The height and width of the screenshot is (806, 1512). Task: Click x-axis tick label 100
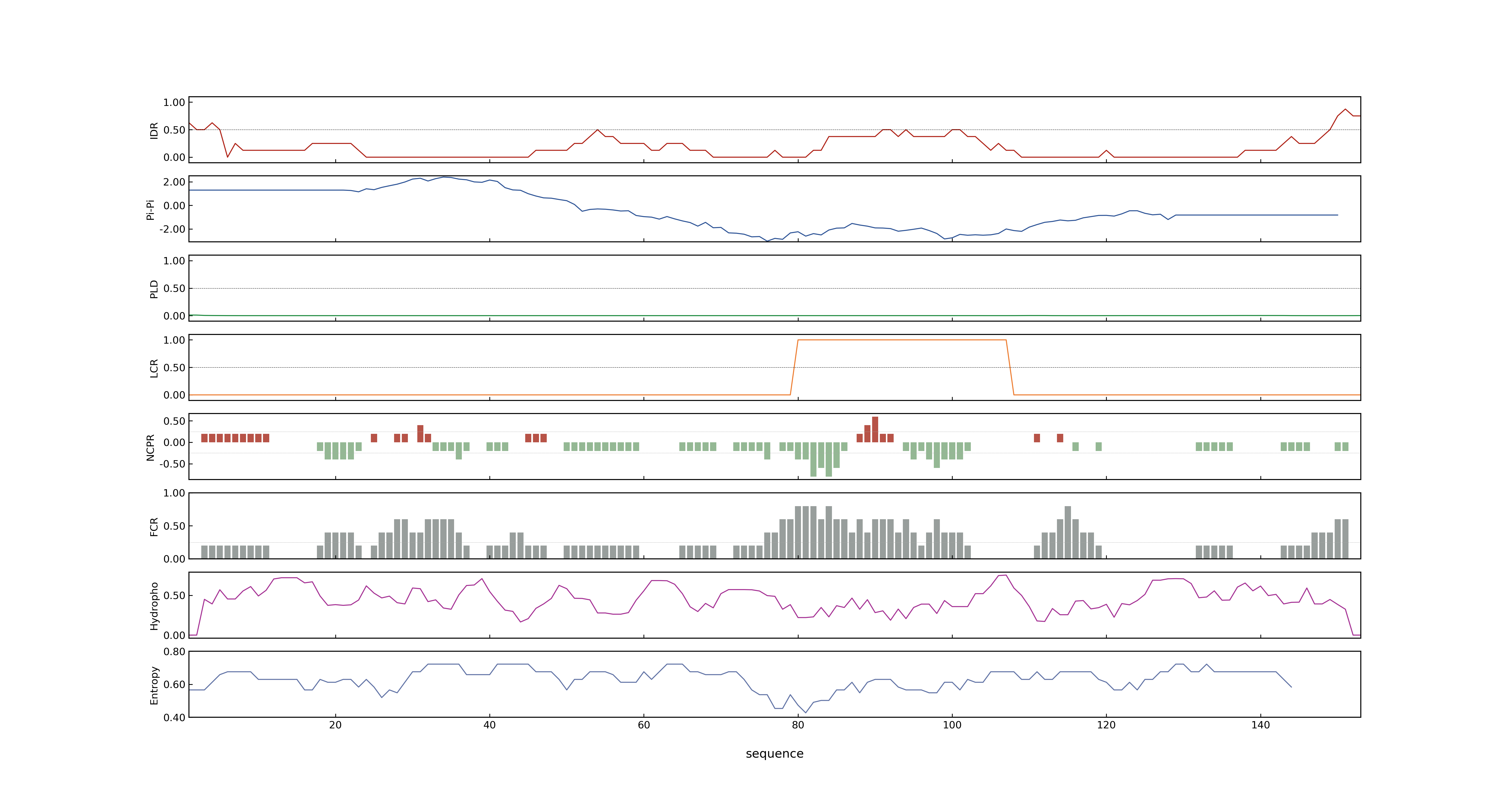pos(952,725)
